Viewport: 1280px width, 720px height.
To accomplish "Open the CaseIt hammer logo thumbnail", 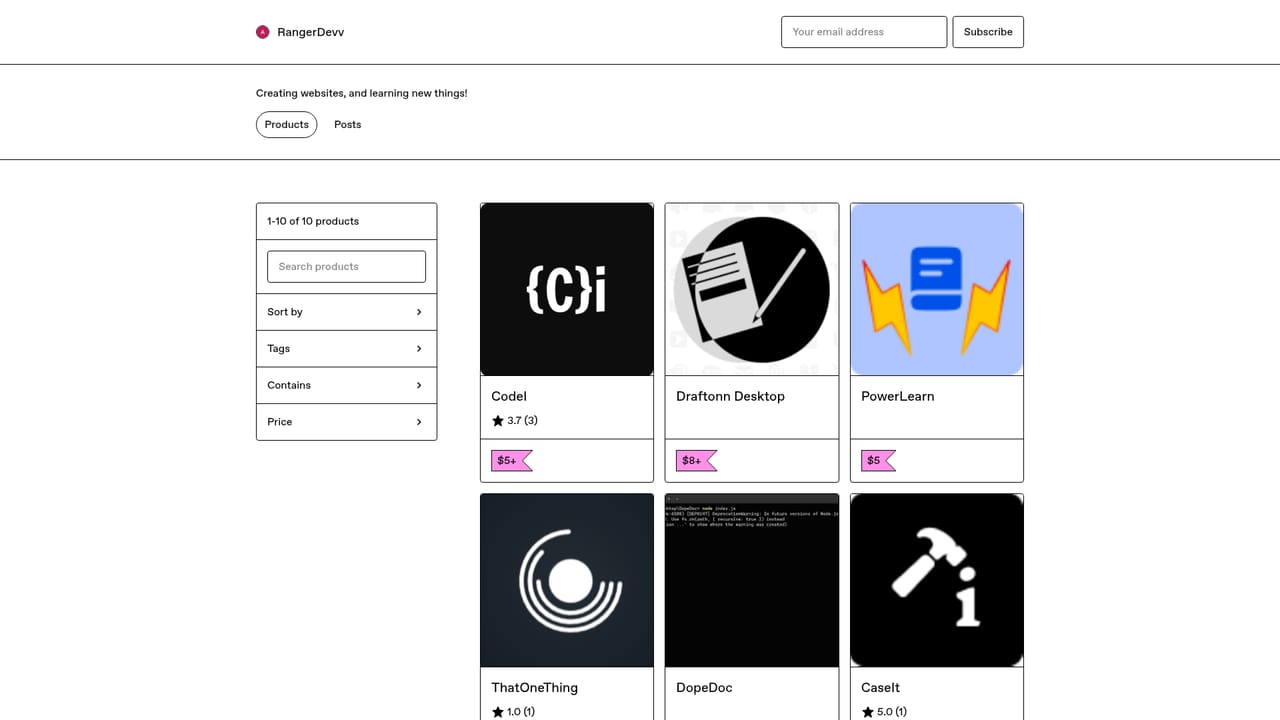I will pos(937,580).
